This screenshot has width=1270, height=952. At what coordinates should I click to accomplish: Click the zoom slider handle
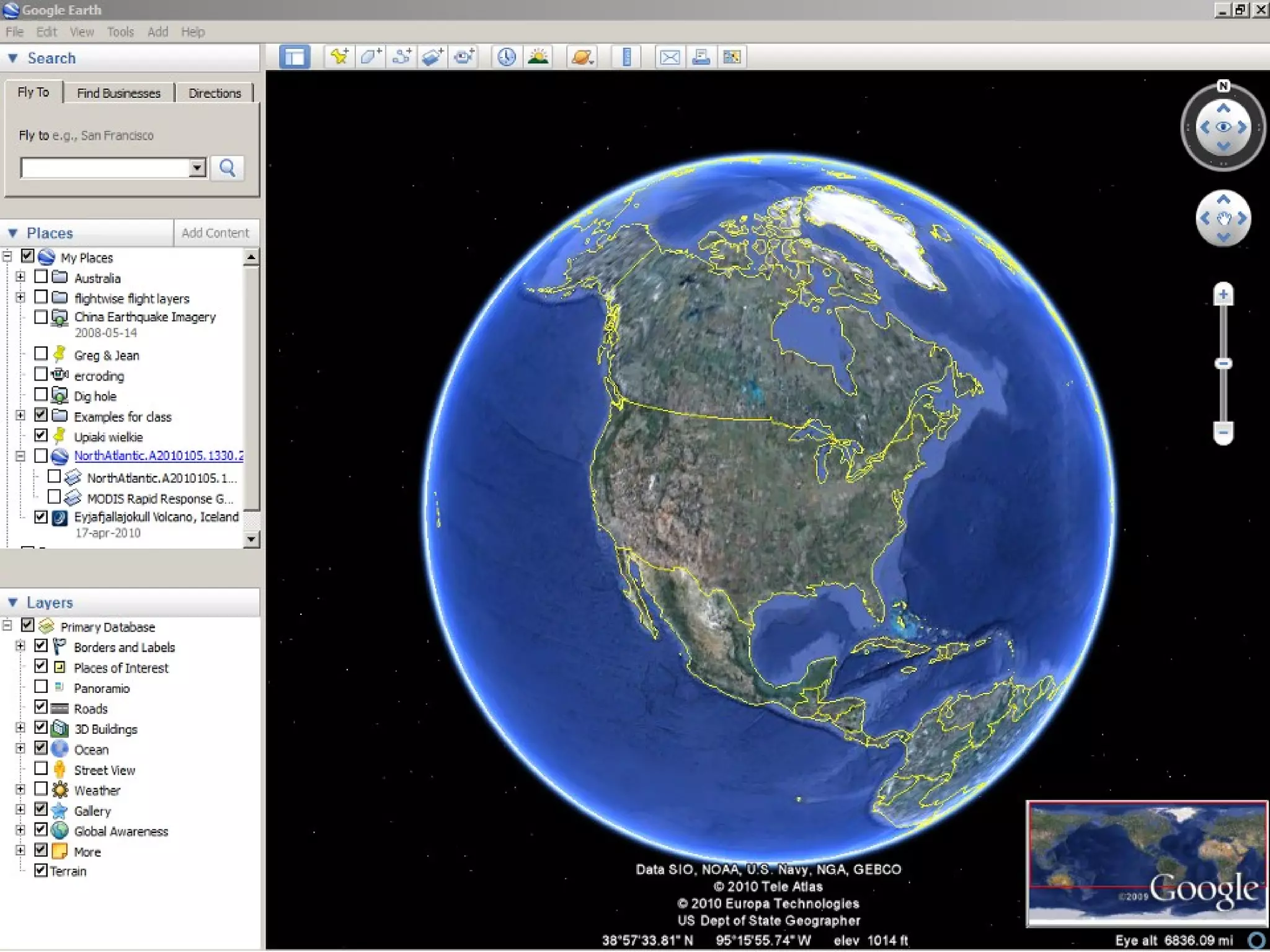click(x=1223, y=364)
